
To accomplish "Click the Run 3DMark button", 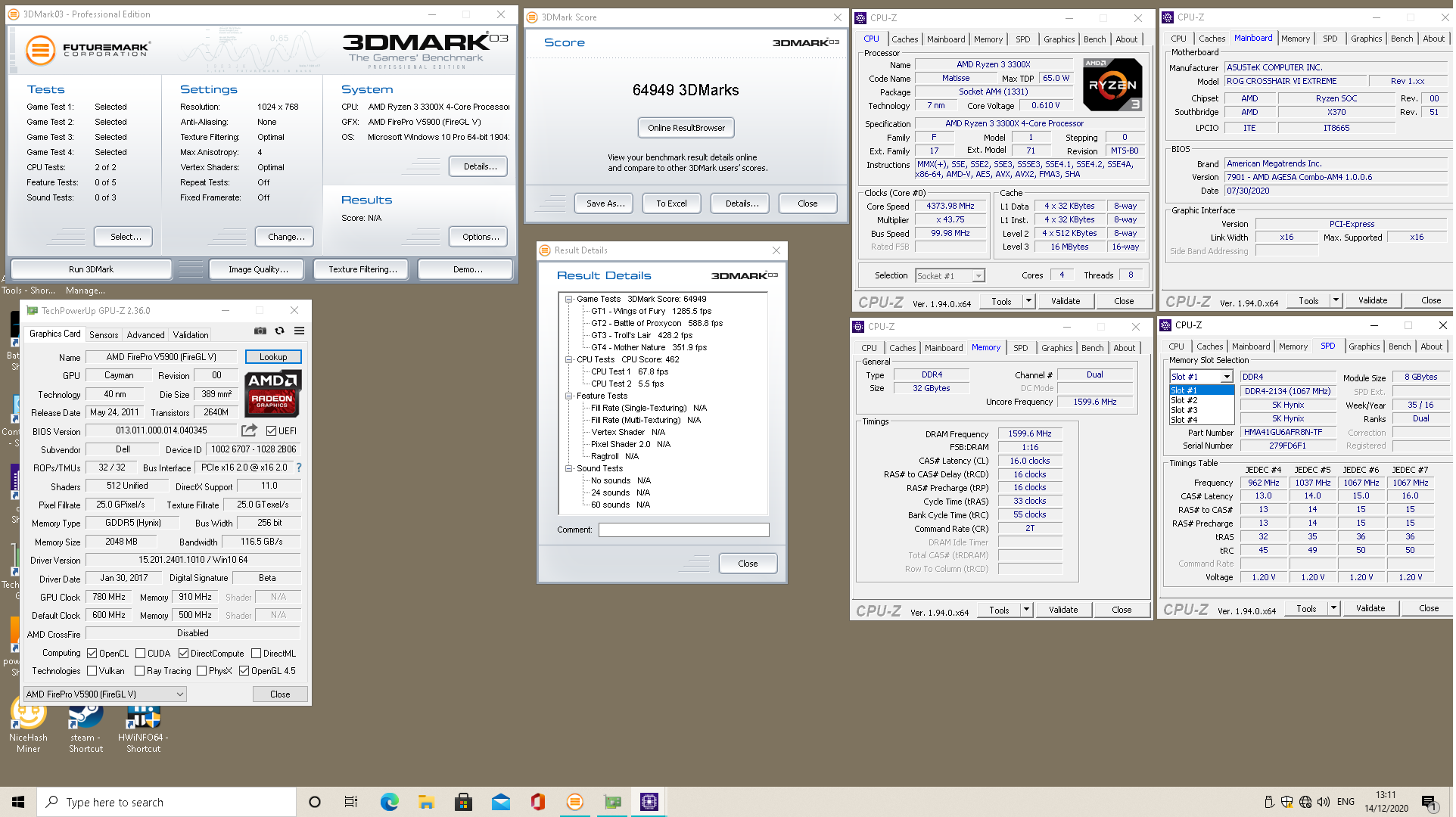I will click(91, 269).
